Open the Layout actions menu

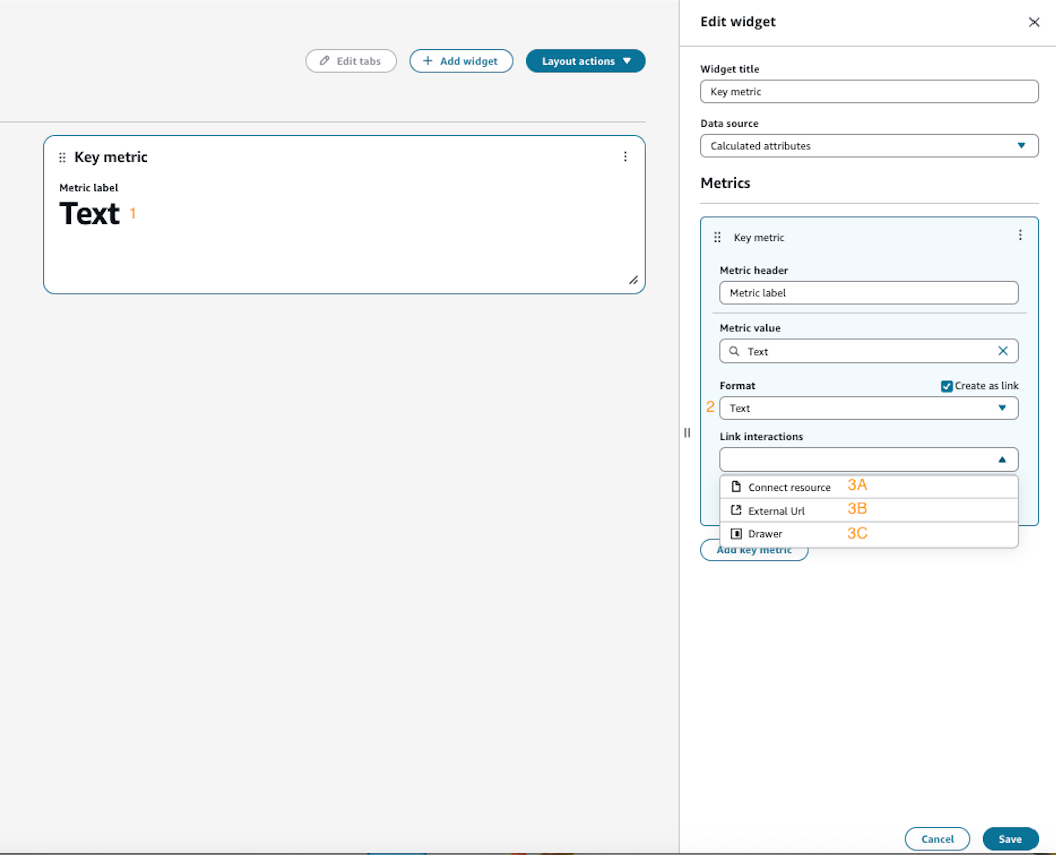pyautogui.click(x=585, y=61)
